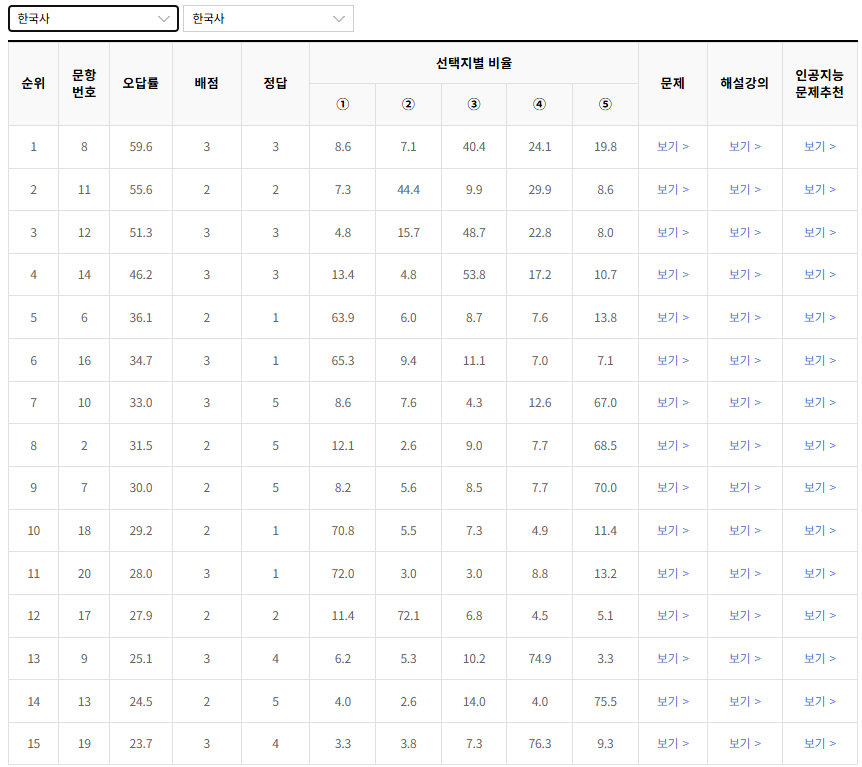Viewport: 862px width, 767px height.
Task: View 문제 for question 6 in rank 5
Action: point(673,317)
